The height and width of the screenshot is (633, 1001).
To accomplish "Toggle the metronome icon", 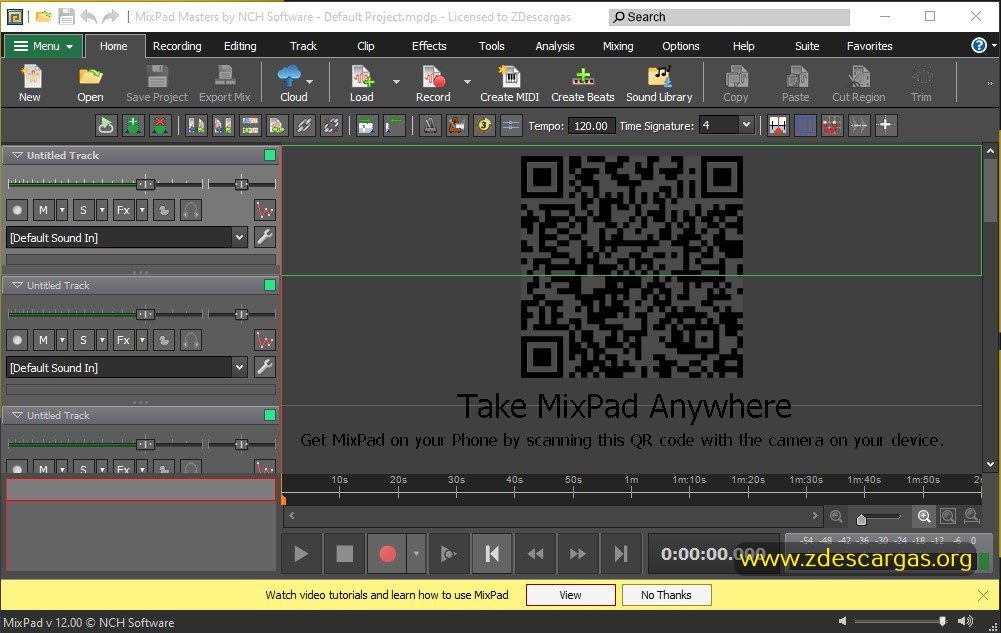I will pyautogui.click(x=430, y=126).
